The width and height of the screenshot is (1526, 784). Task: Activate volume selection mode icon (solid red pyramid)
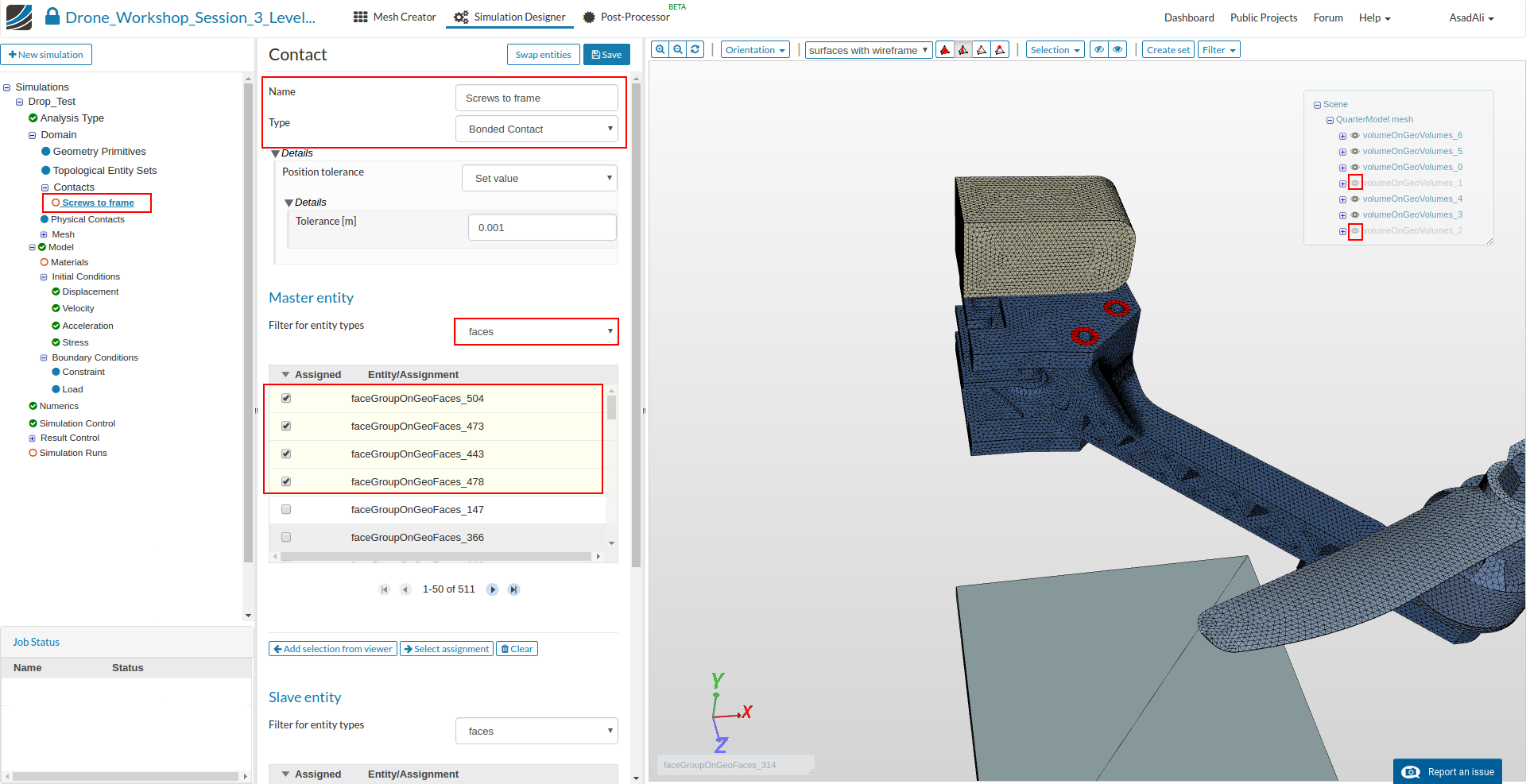coord(945,50)
